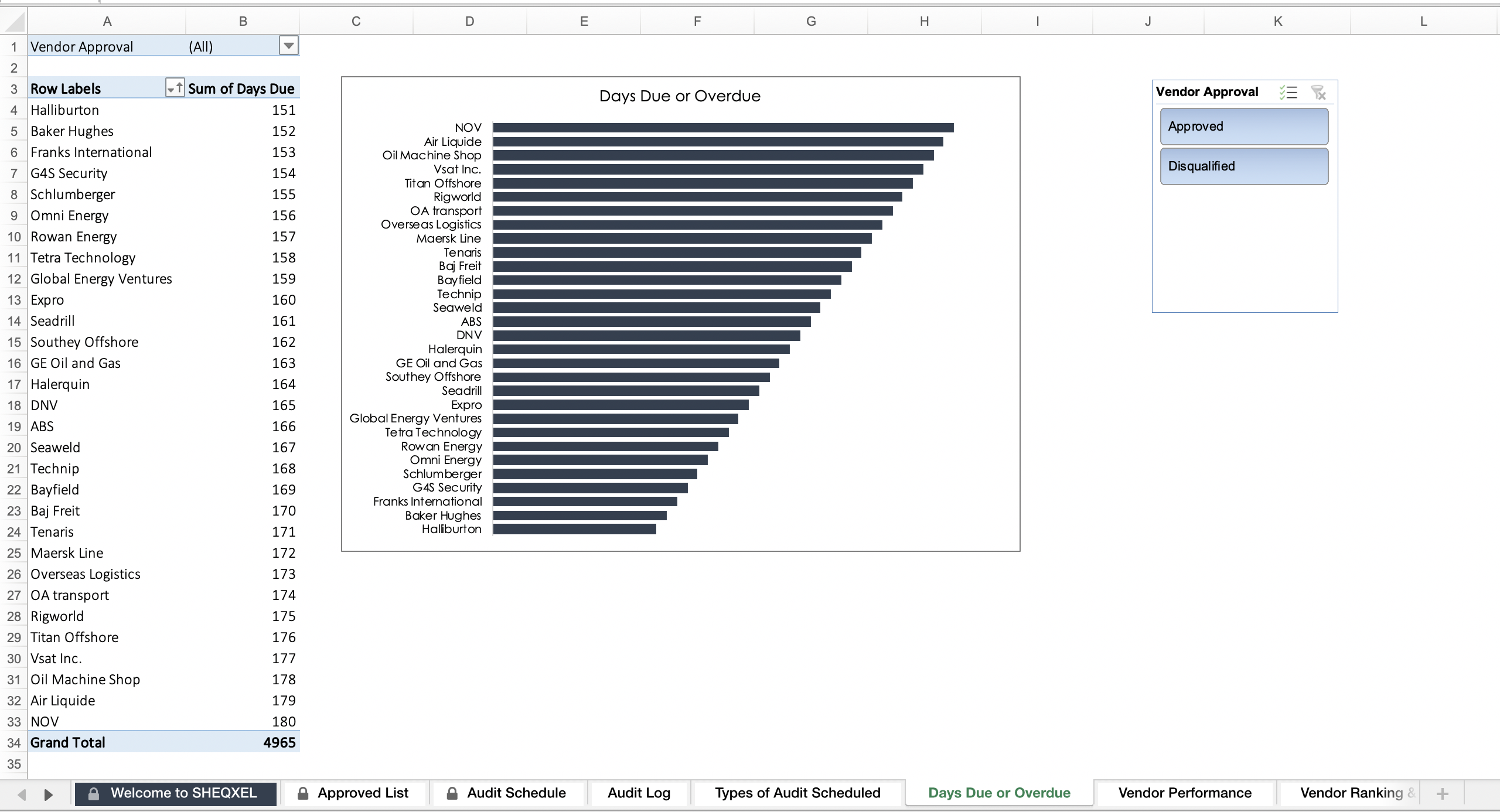Select the Oil Machine Shop cell
This screenshot has width=1500, height=812.
pos(107,680)
